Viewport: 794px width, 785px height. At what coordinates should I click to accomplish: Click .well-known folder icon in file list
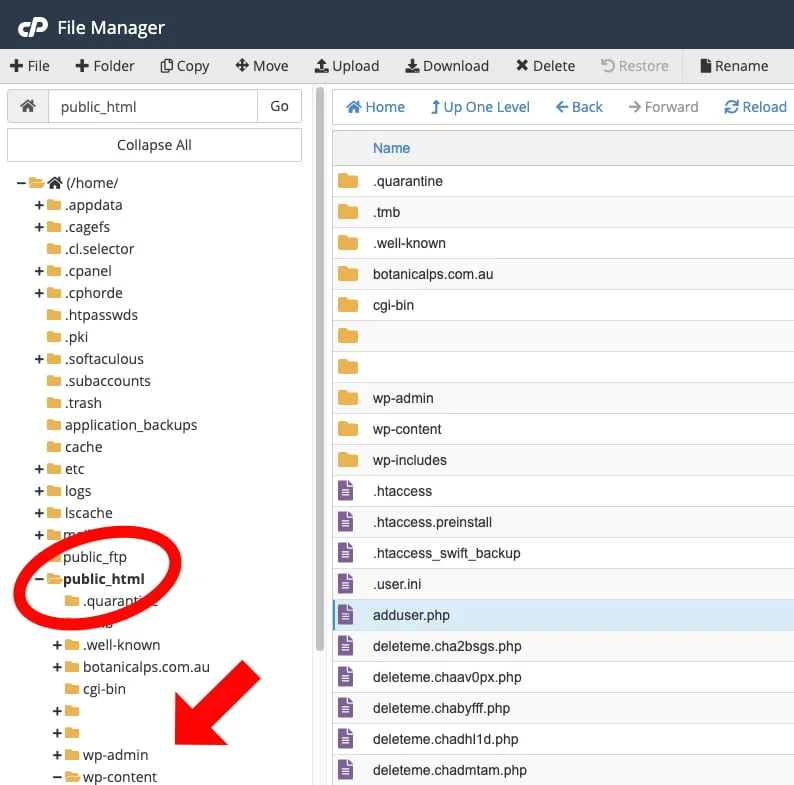coord(348,243)
